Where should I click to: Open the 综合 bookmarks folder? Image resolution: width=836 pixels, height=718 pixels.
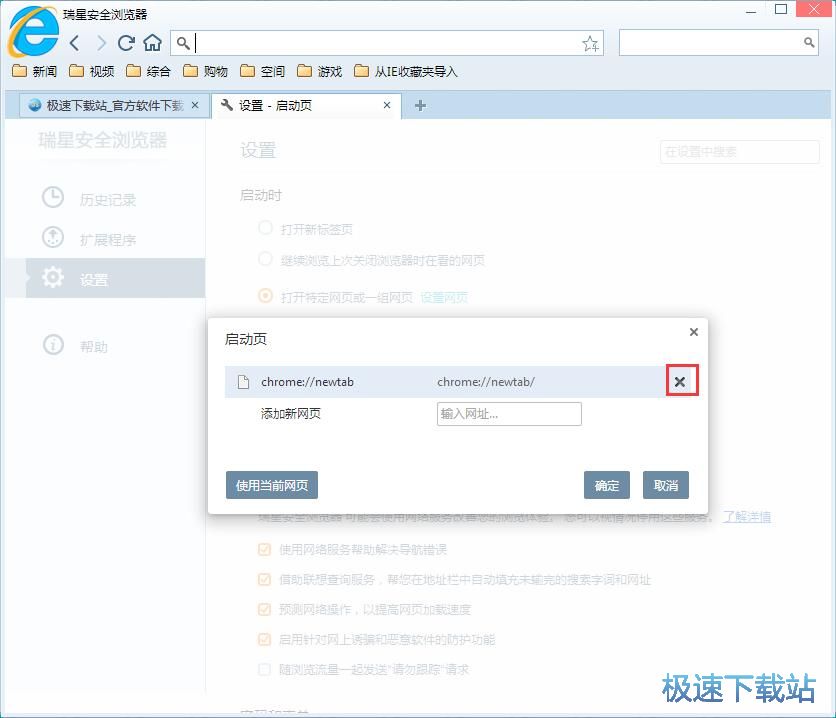click(x=148, y=71)
